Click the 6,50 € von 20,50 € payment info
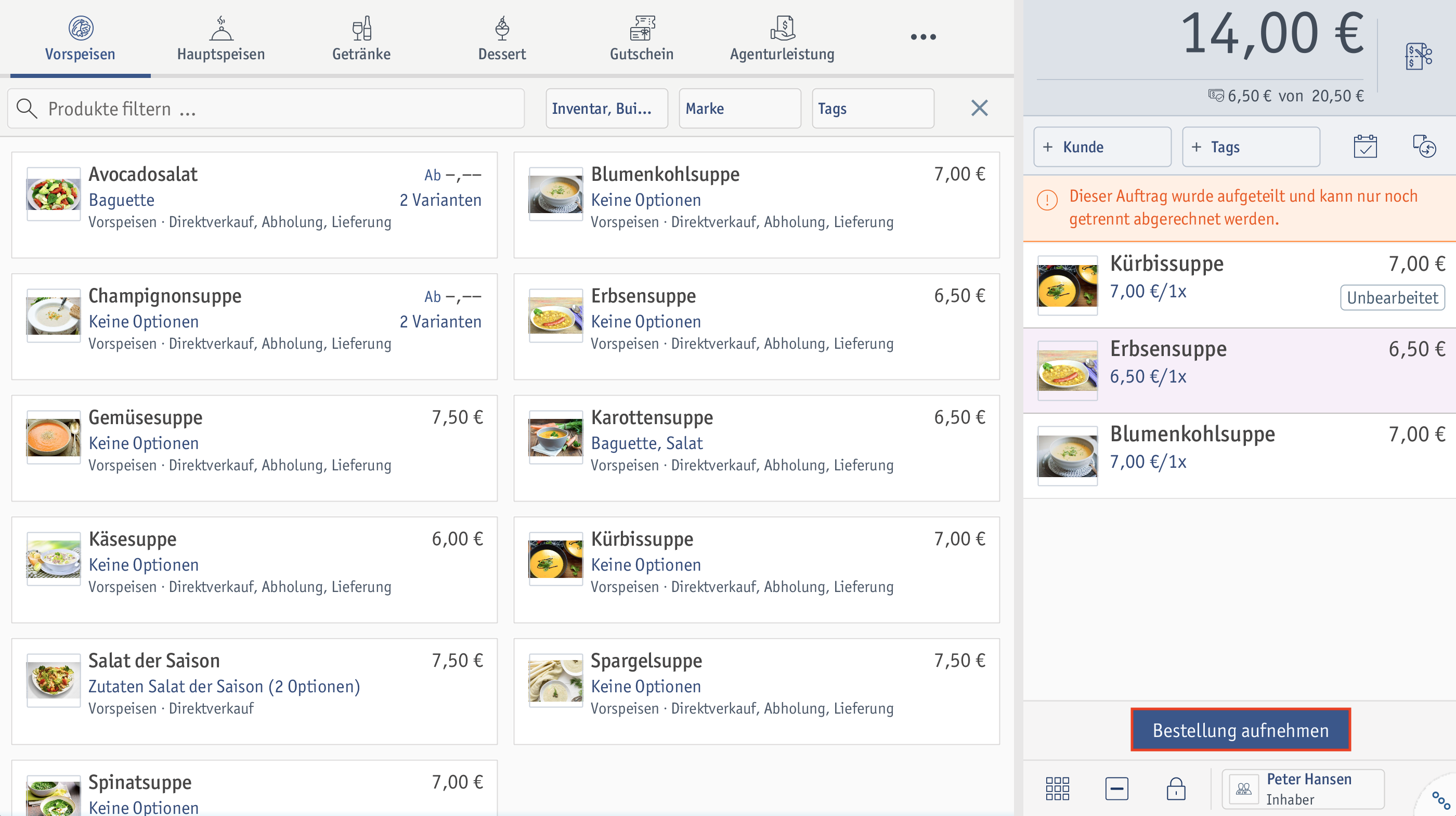The height and width of the screenshot is (816, 1456). pos(1286,96)
